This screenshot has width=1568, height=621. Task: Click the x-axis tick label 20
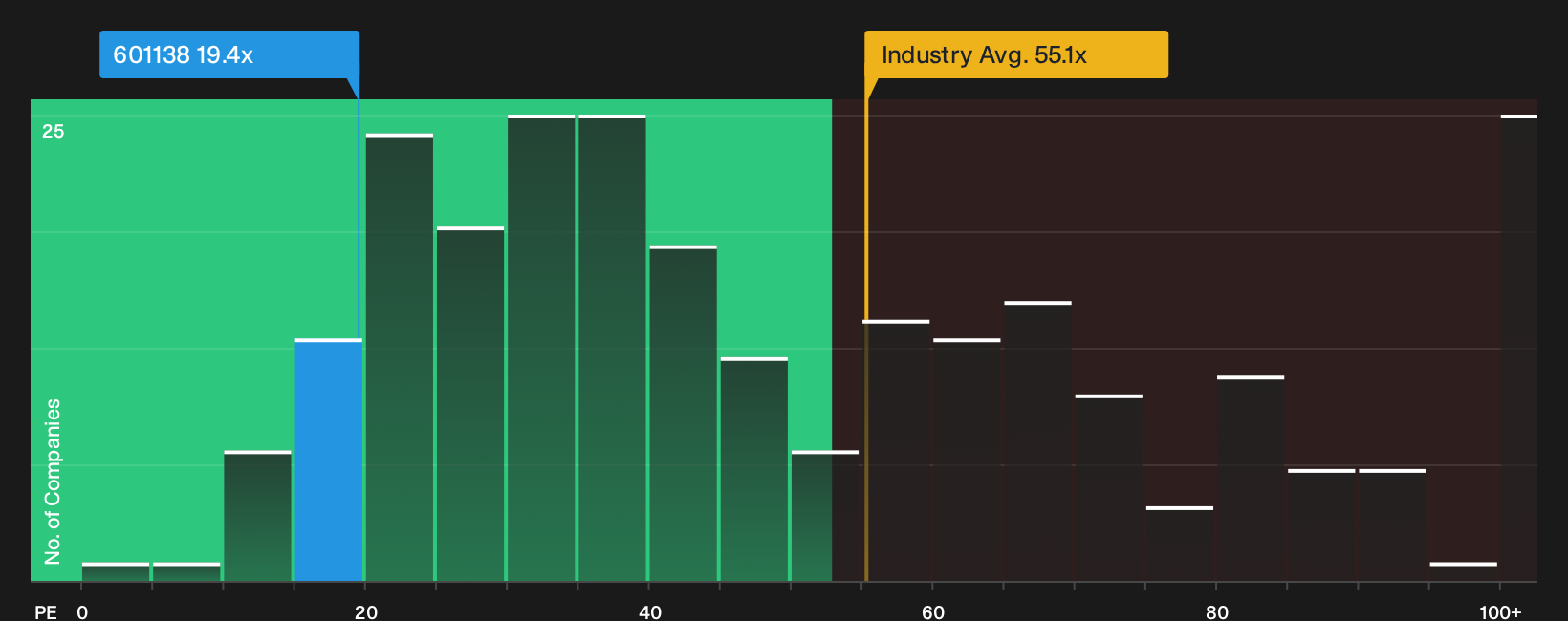coord(366,612)
